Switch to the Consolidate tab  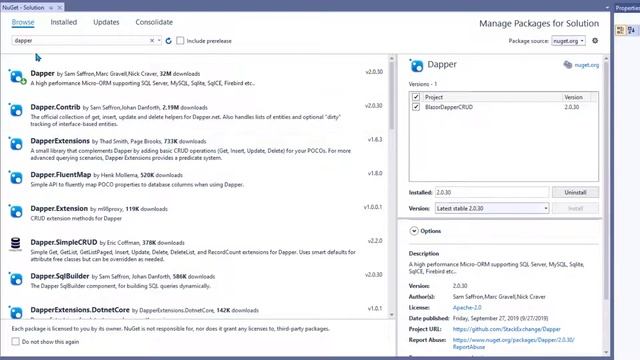click(x=154, y=22)
